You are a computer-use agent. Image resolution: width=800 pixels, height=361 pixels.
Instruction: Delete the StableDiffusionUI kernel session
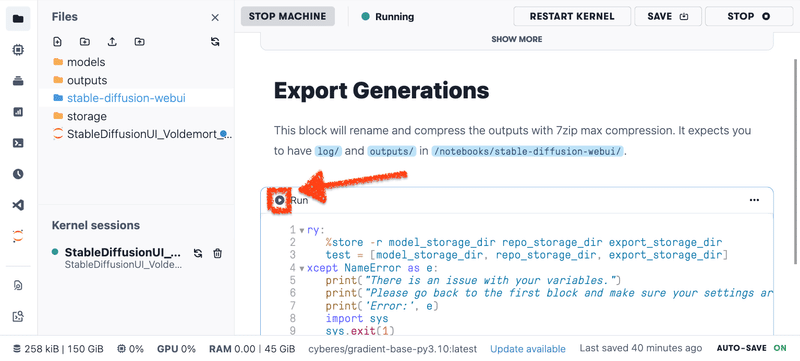point(218,253)
